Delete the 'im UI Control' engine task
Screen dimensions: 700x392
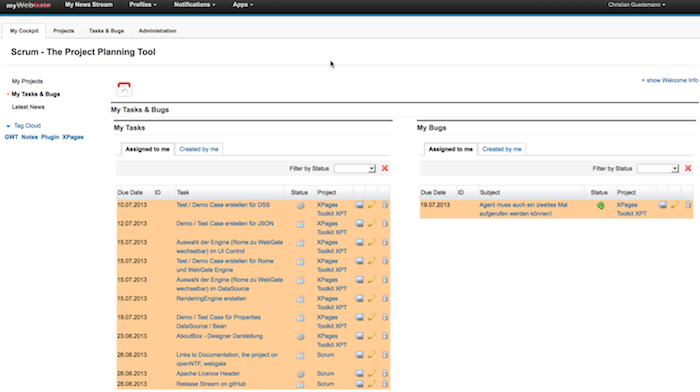385,242
